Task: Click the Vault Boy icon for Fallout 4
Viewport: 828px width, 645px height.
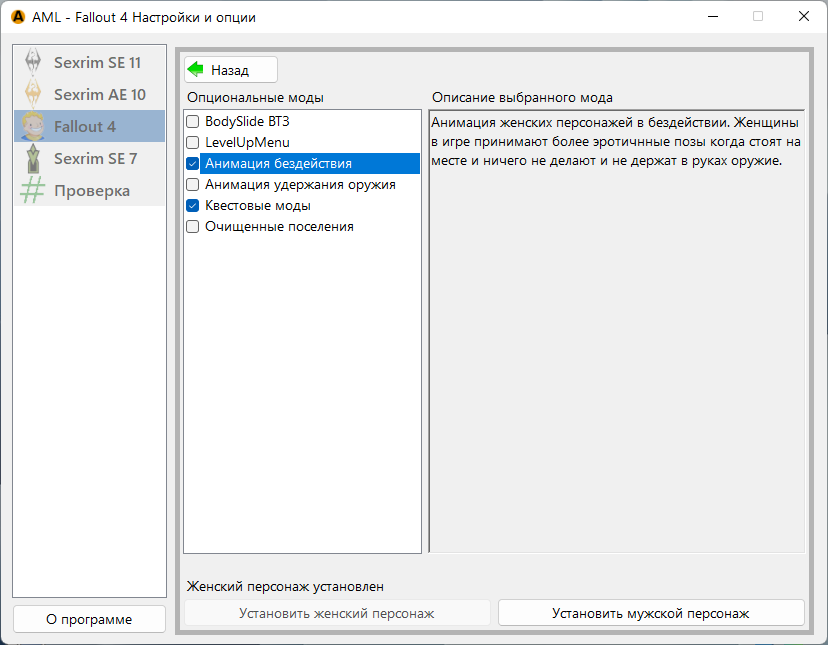Action: (33, 126)
